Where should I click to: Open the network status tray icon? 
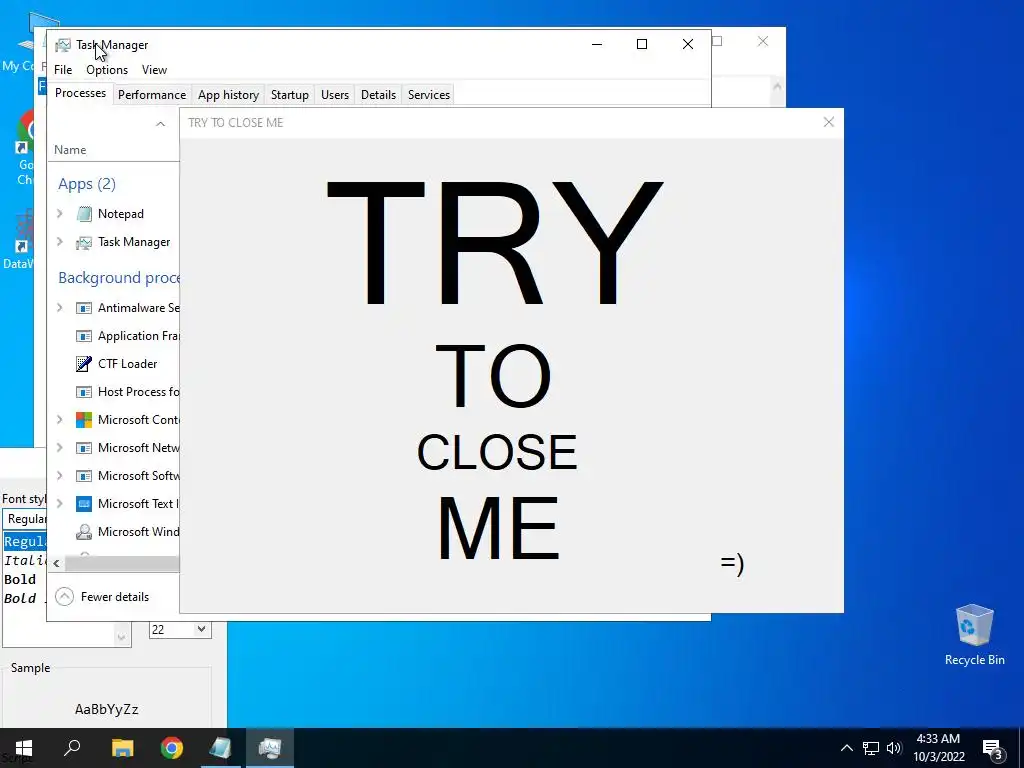tap(871, 748)
